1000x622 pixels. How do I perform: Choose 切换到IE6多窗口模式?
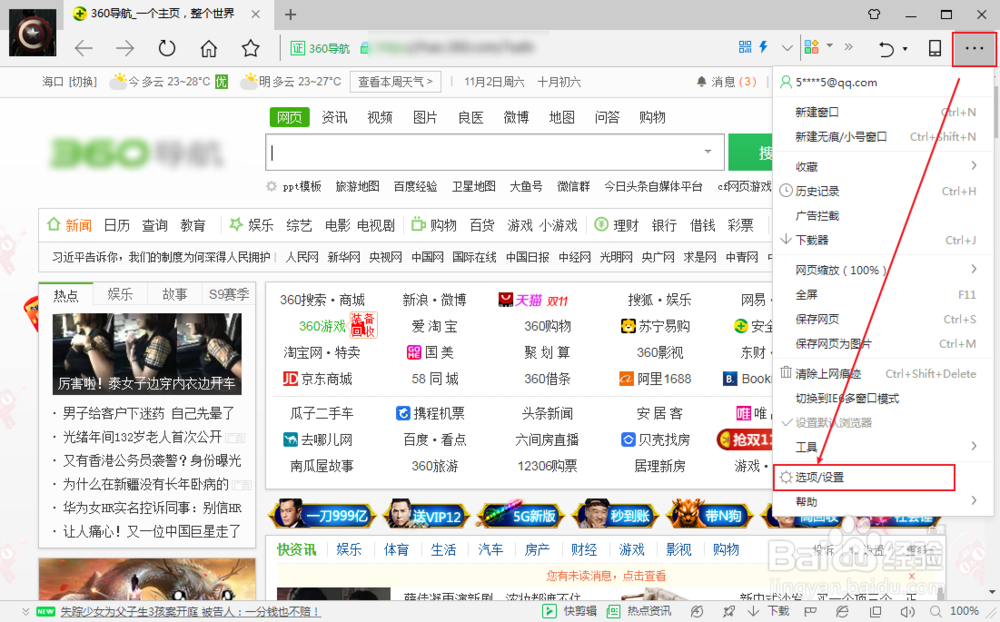pyautogui.click(x=883, y=398)
